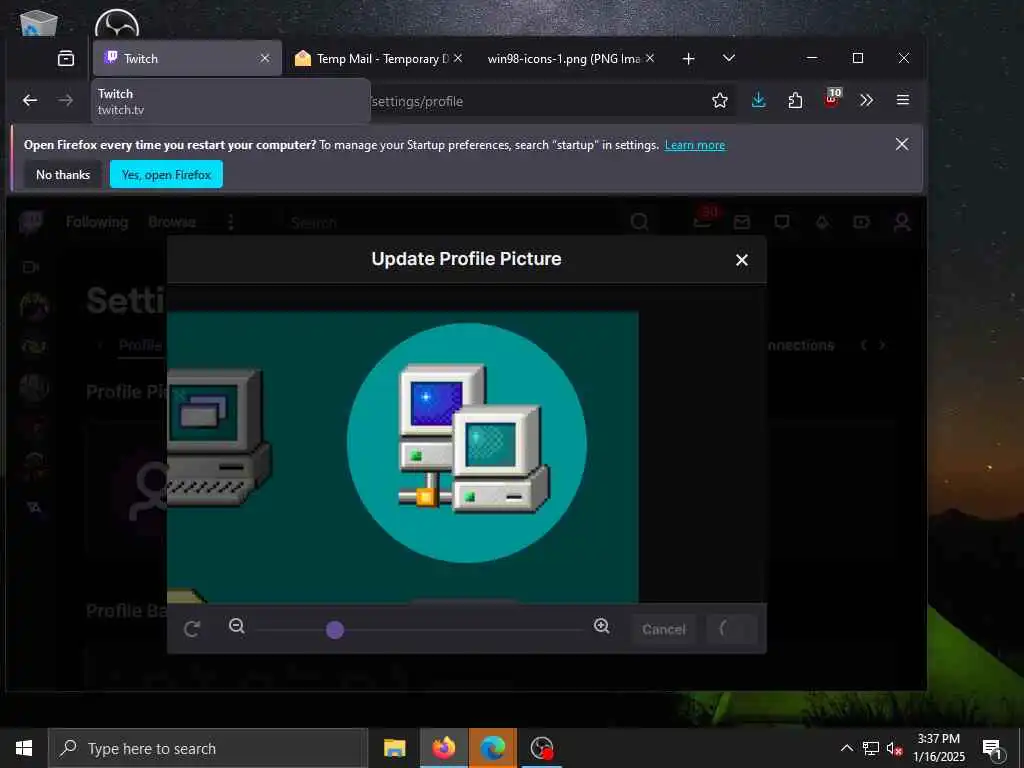Image resolution: width=1024 pixels, height=768 pixels.
Task: Open Twitch notifications inbox with badge
Action: (703, 221)
